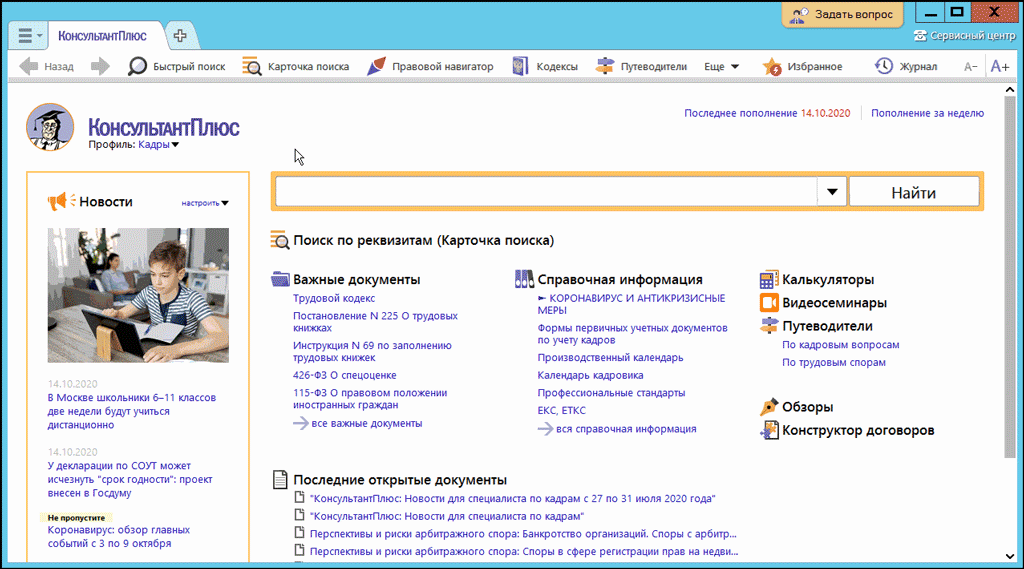The width and height of the screenshot is (1024, 569).
Task: Open the Трудовой кодекс link
Action: pos(334,299)
